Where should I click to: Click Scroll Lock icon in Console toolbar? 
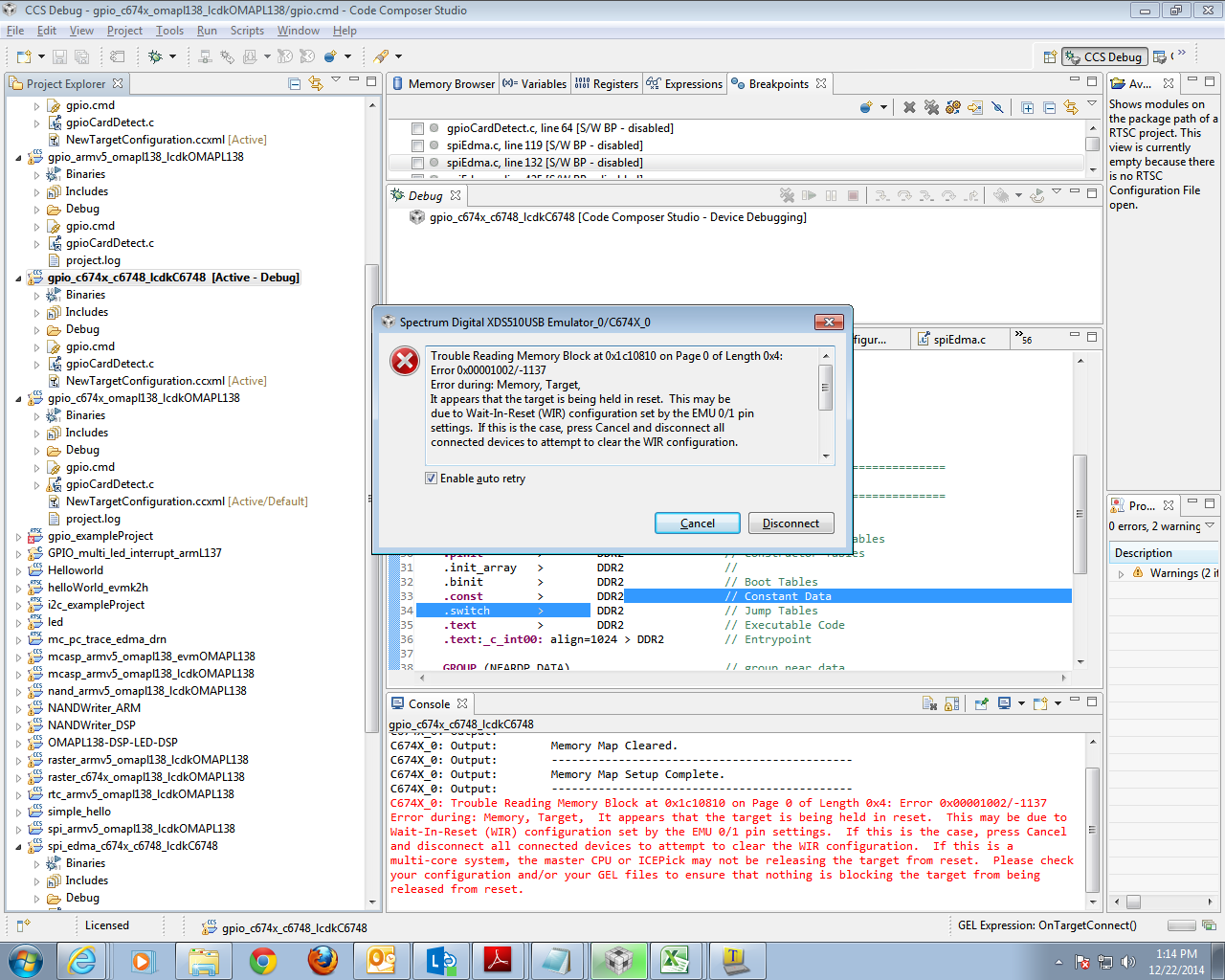tap(951, 703)
